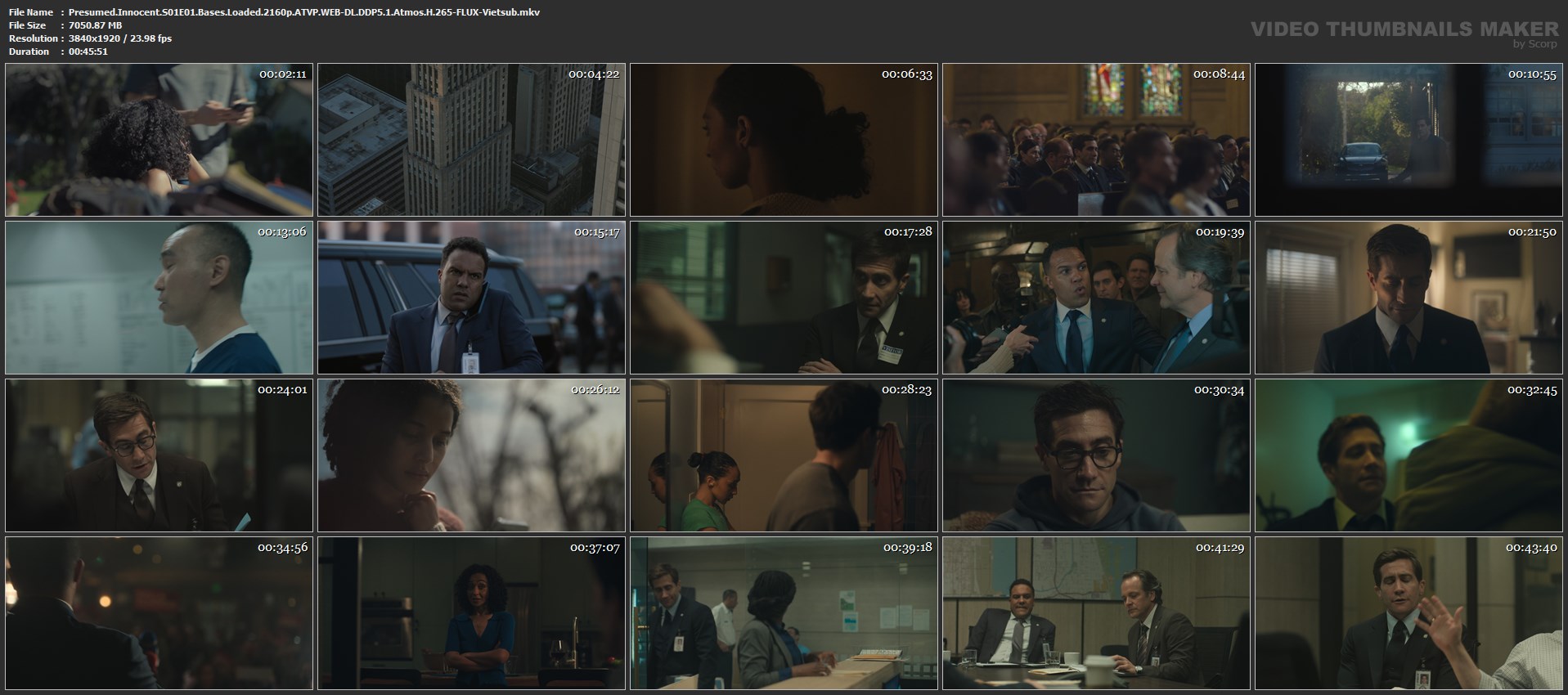Select the thumbnail at 00:43:40
The height and width of the screenshot is (695, 1568).
(1409, 613)
